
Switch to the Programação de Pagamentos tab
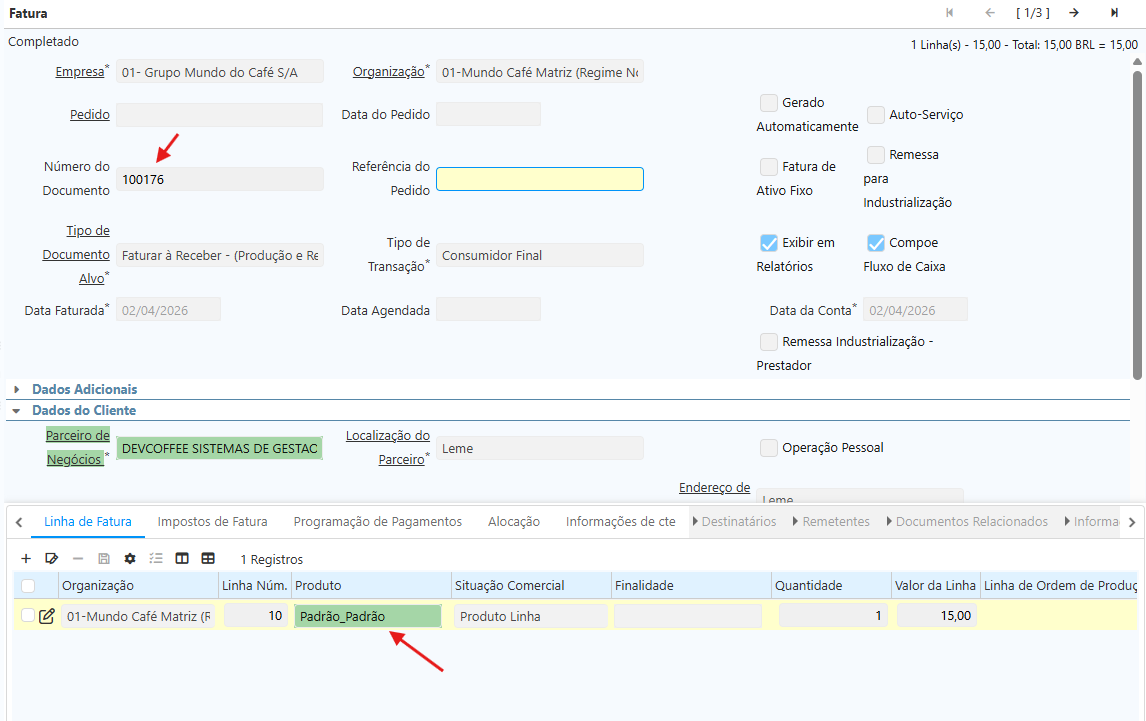point(377,521)
